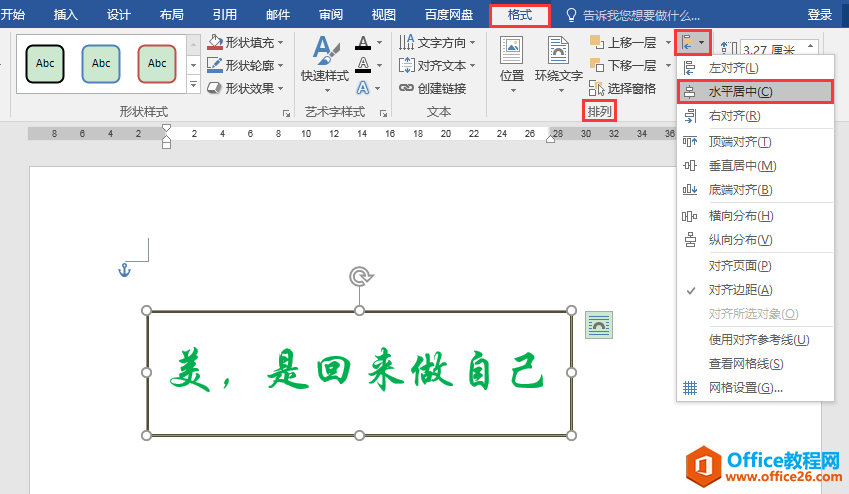Image resolution: width=849 pixels, height=494 pixels.
Task: Toggle Use Alignment Guides (使用对齐参考线)
Action: tap(755, 340)
